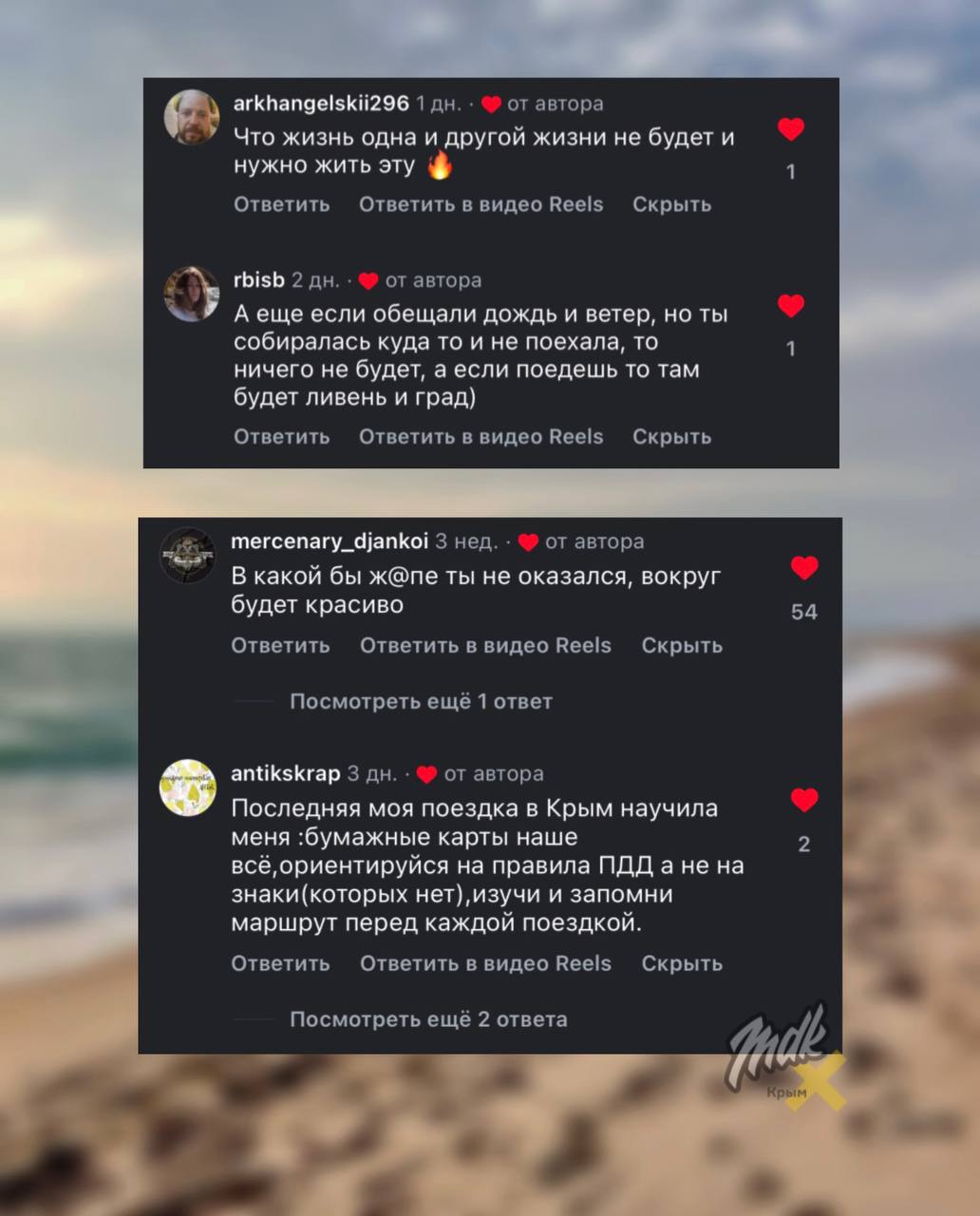This screenshot has width=980, height=1216.
Task: Hide mercenary_djankoi's comment with 'Скрыть'
Action: point(682,645)
